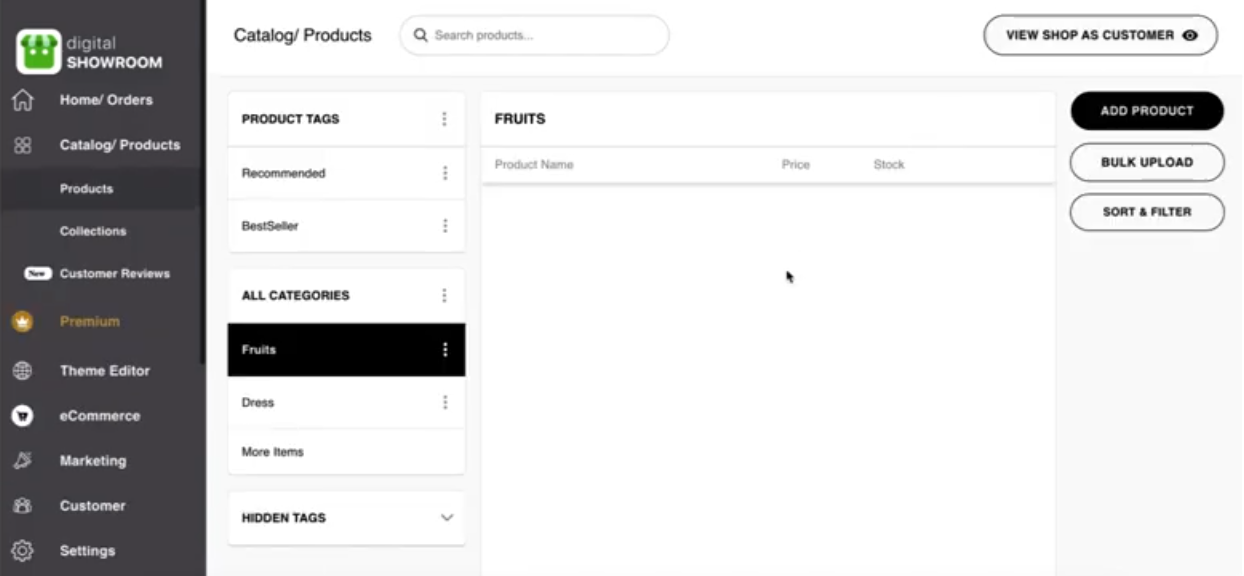Click the Home/Orders house icon

(x=23, y=100)
